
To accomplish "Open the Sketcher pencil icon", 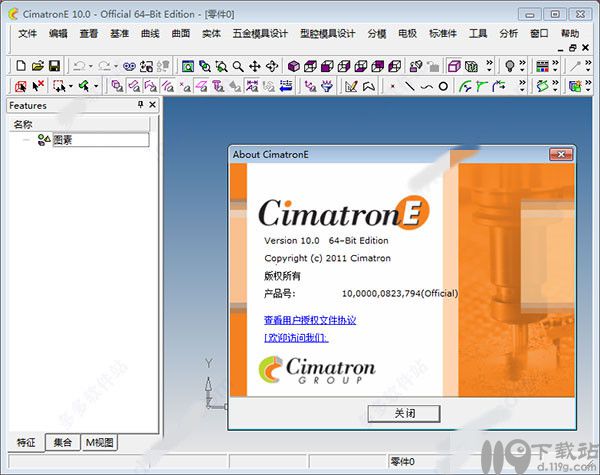I will (351, 87).
